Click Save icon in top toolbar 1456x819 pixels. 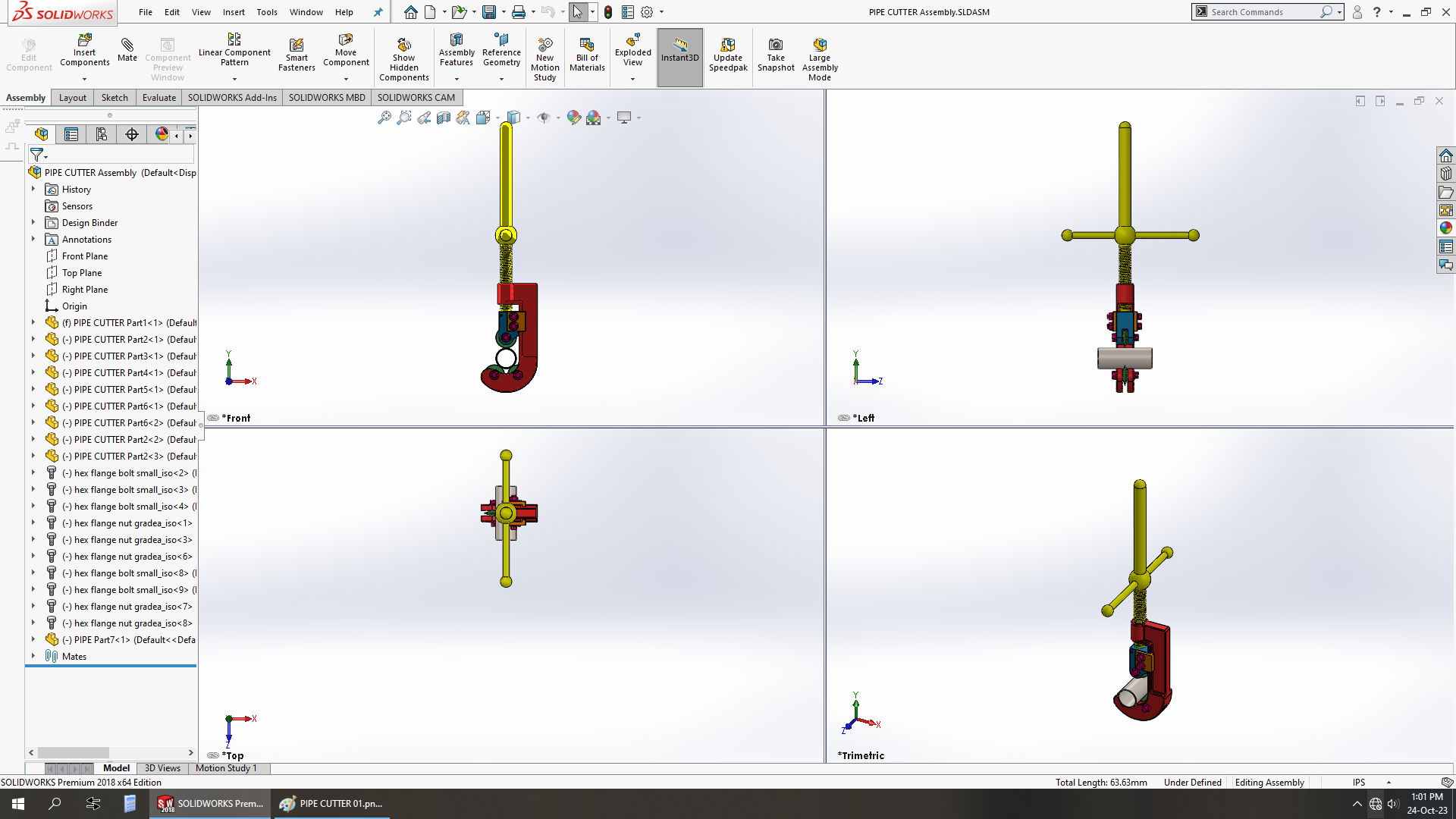(489, 12)
